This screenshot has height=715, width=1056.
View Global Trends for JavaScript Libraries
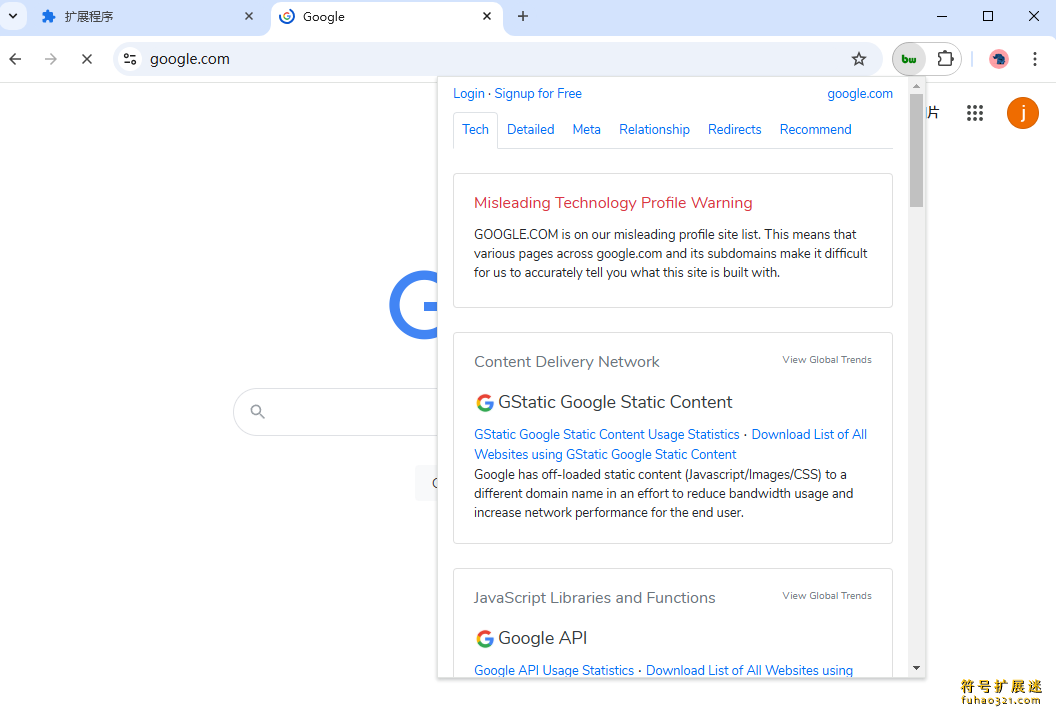827,596
